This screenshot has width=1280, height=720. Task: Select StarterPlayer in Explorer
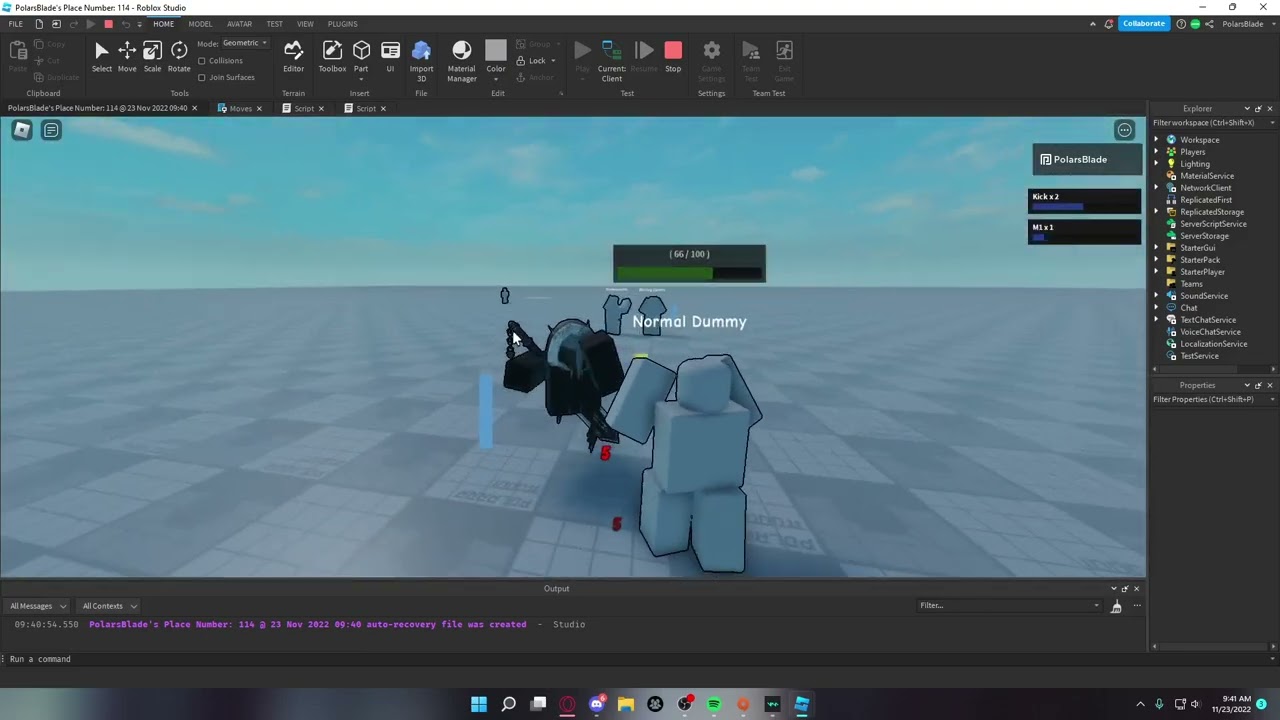1202,272
